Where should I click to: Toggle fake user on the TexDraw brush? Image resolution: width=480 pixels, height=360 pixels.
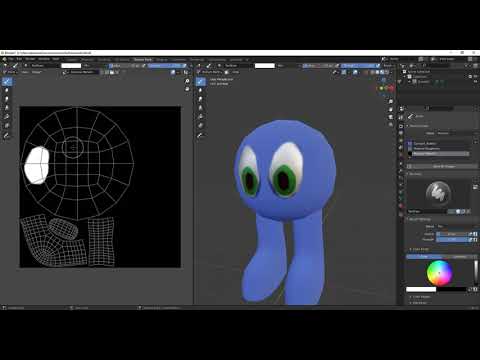[459, 211]
